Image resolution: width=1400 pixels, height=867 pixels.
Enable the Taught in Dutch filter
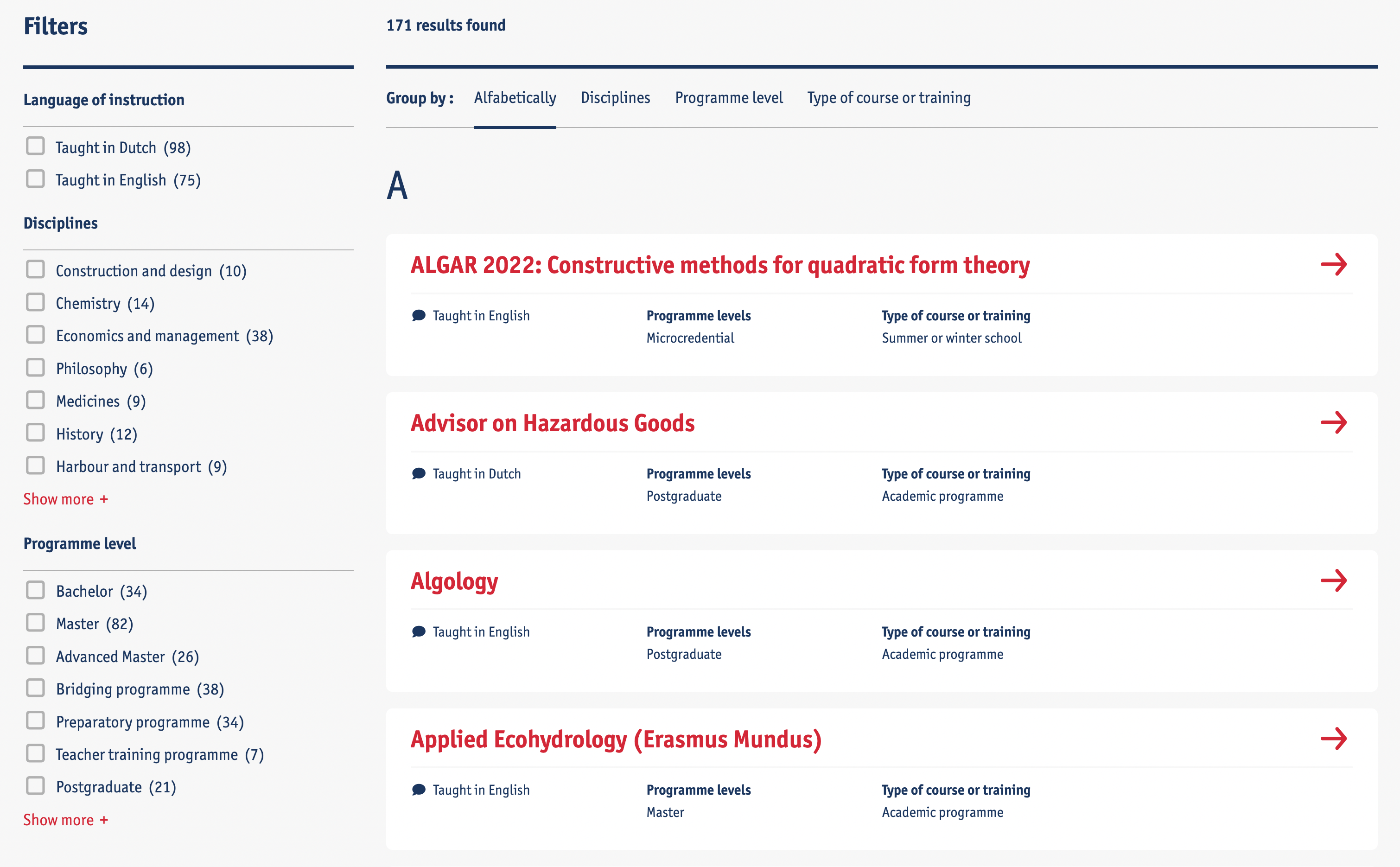coord(36,146)
